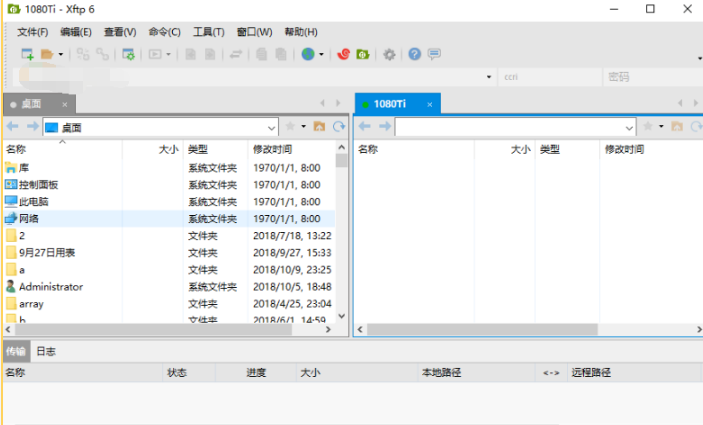
Task: Go back in remote 1080Ti pane
Action: pyautogui.click(x=365, y=126)
